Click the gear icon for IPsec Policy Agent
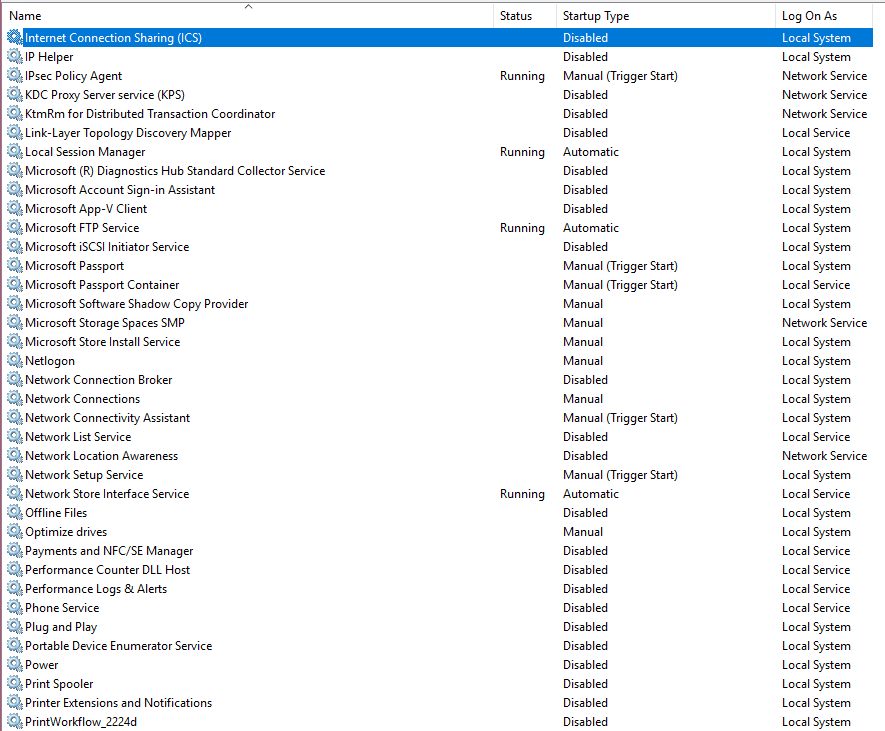This screenshot has height=731, width=885. click(x=15, y=76)
